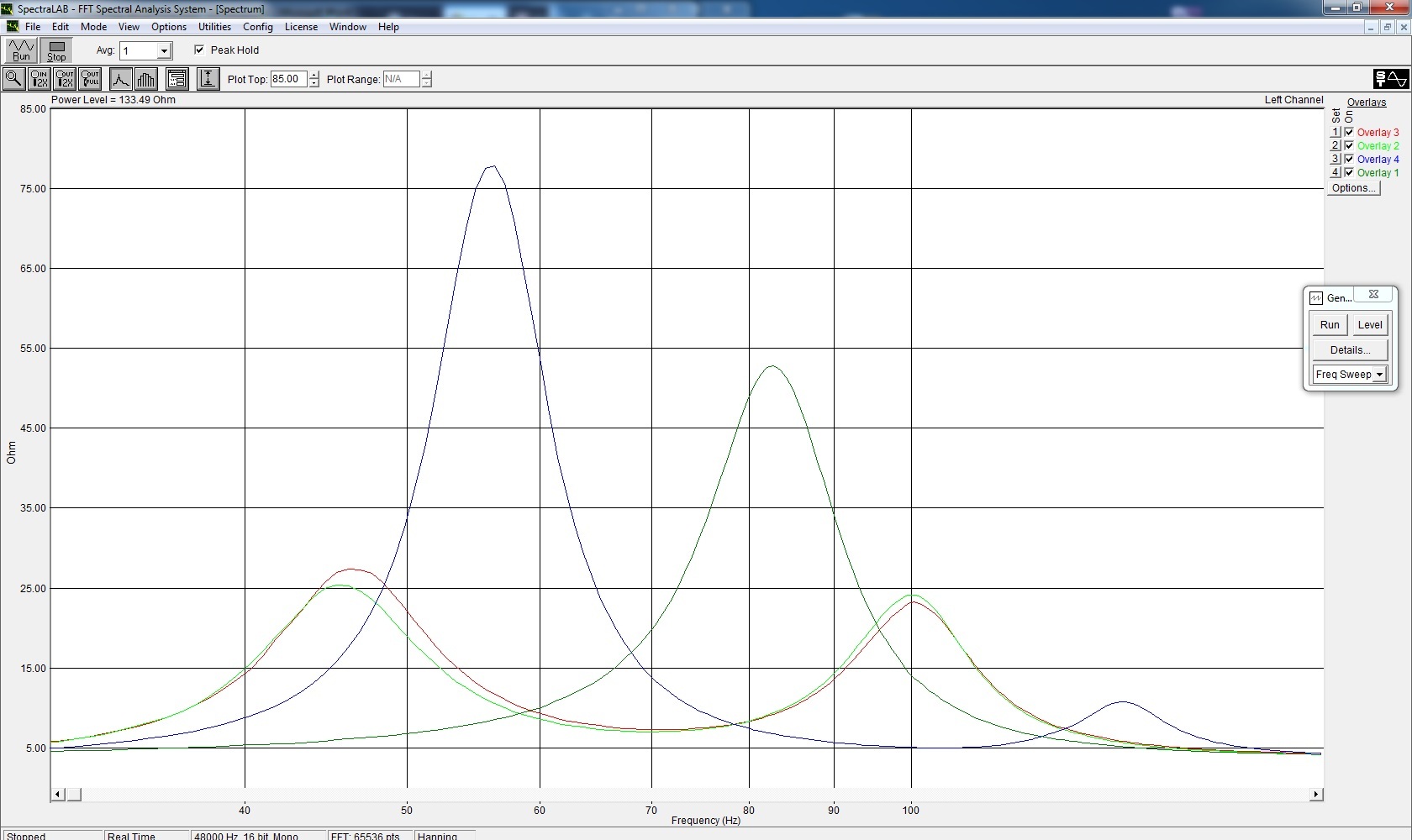Click the horizontal scrollbar right arrow
This screenshot has height=840, width=1412.
point(1317,795)
